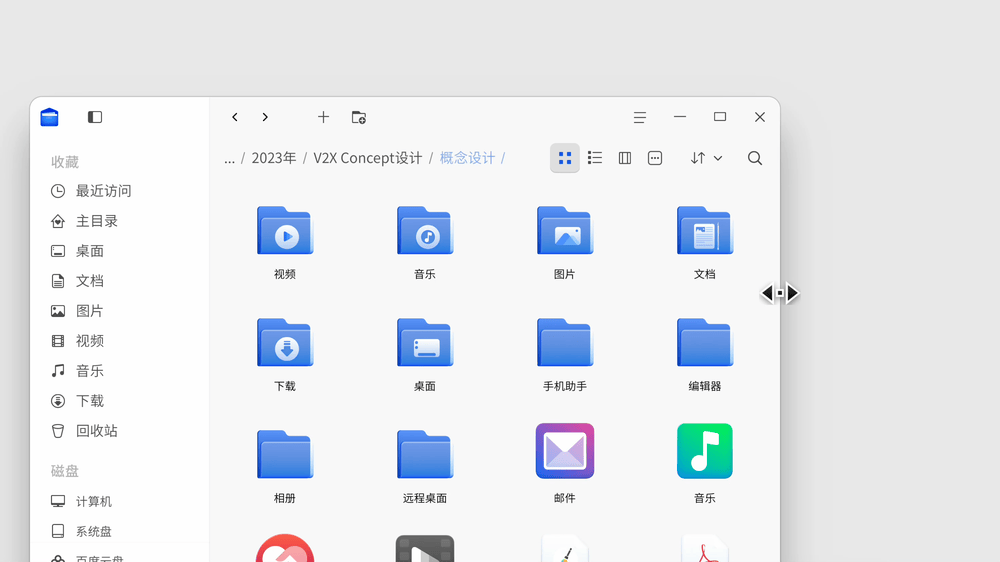This screenshot has height=562, width=1000.
Task: Select the 下载 folder icon
Action: [285, 343]
